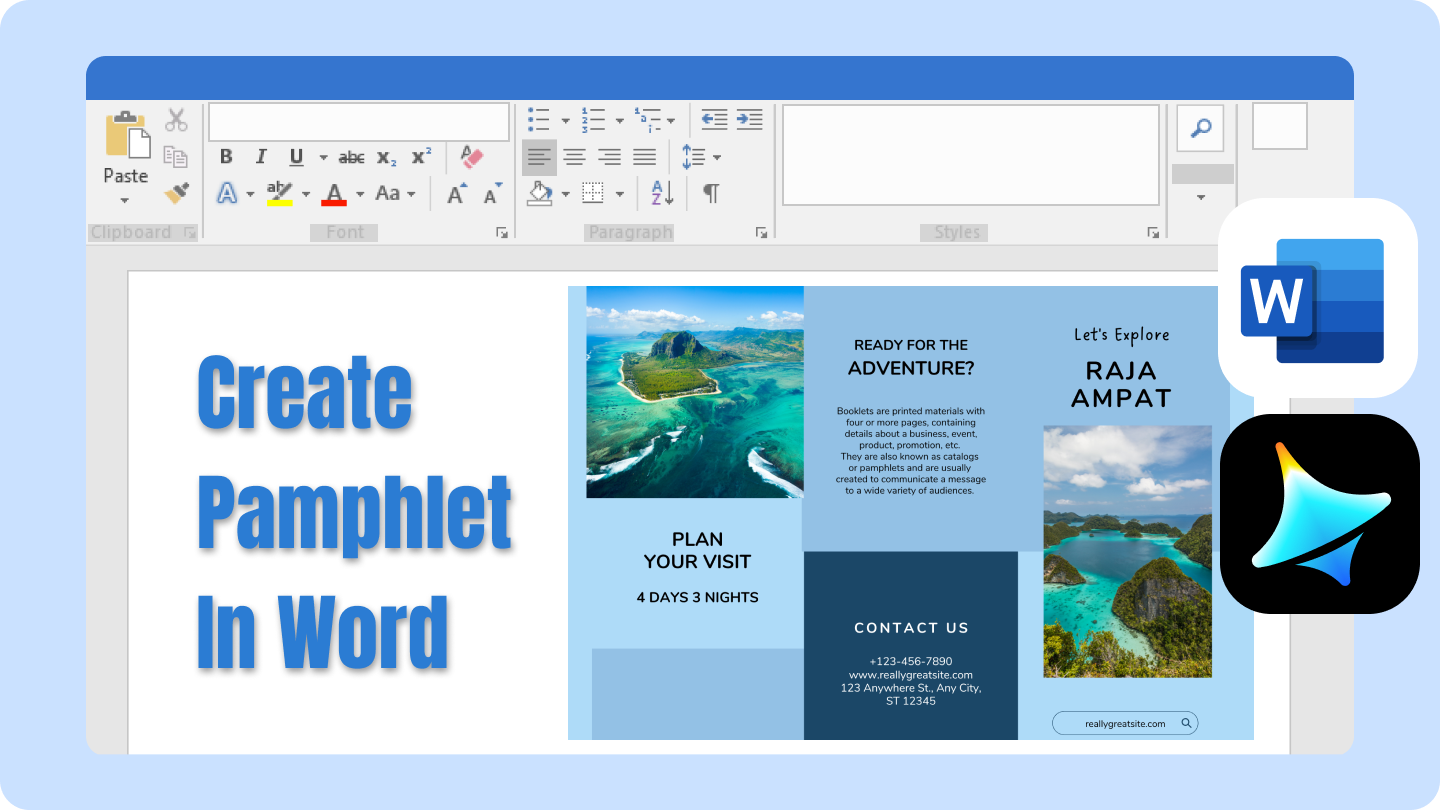Screen dimensions: 1440x810
Task: Select the Format Painter icon
Action: 178,192
